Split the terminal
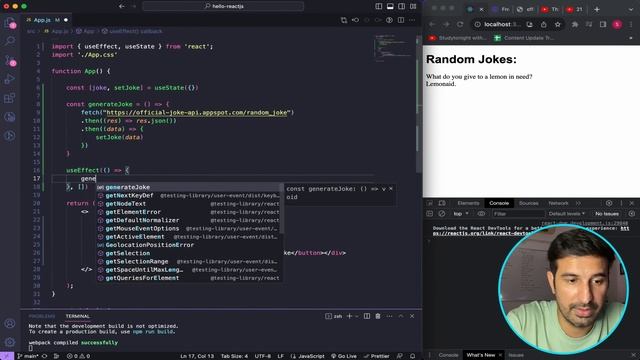 (367, 316)
